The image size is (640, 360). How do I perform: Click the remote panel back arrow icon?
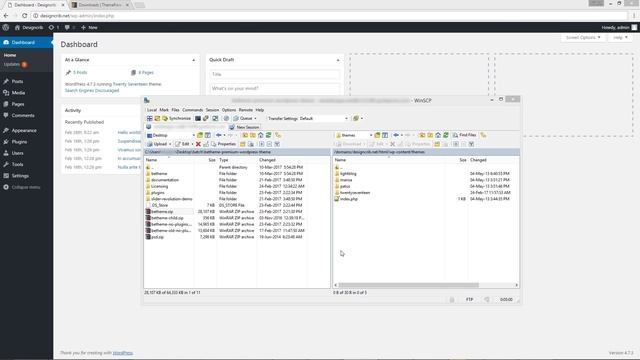[396, 135]
